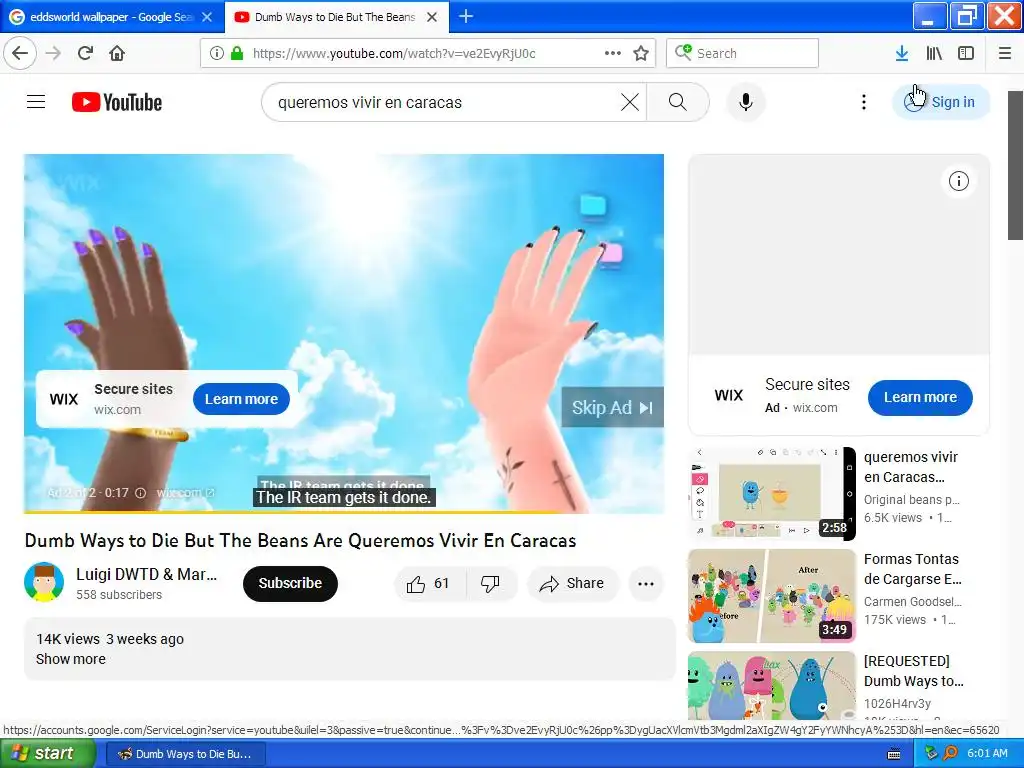The image size is (1024, 768).
Task: Open a new browser tab with plus
Action: [466, 16]
